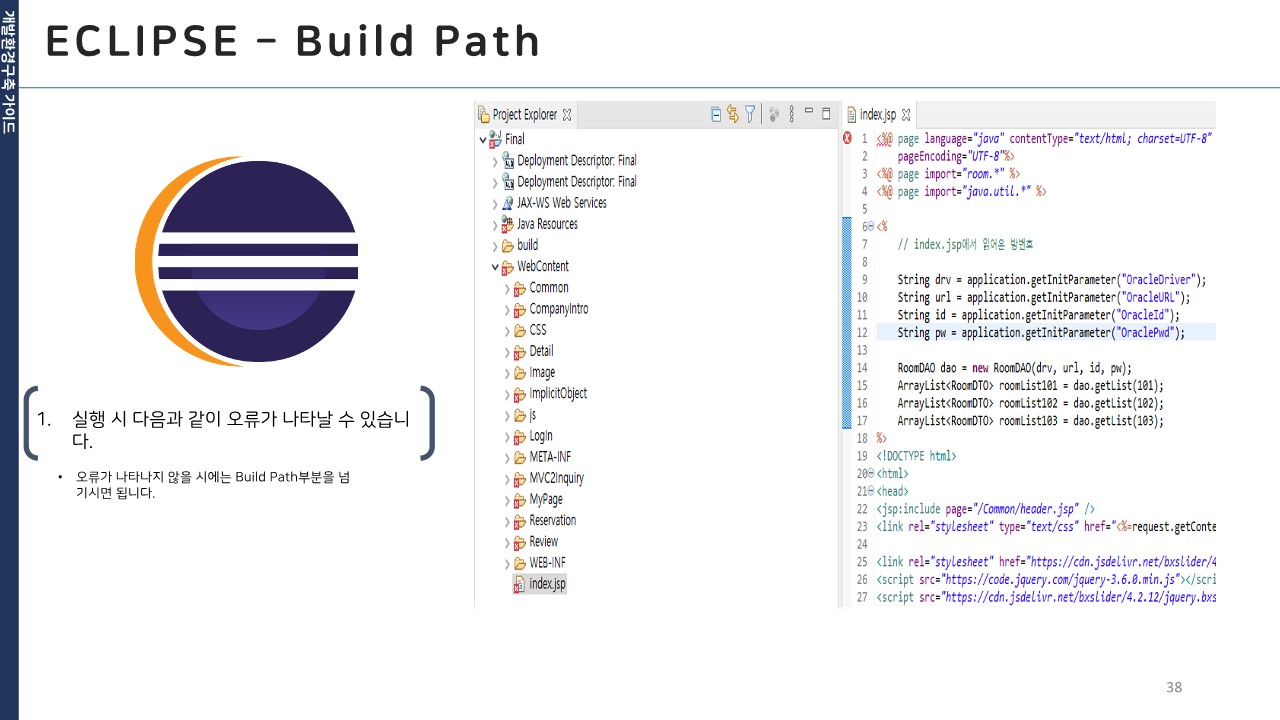Click the greyed Focus on Active Task icon

click(773, 114)
